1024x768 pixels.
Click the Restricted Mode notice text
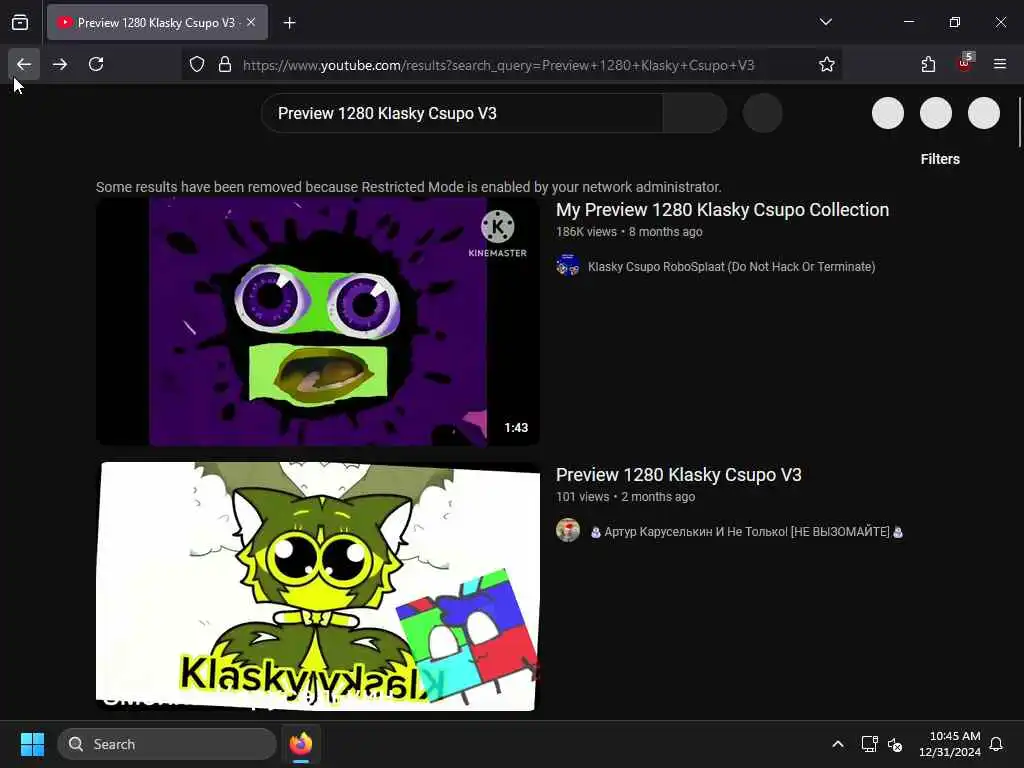click(409, 187)
